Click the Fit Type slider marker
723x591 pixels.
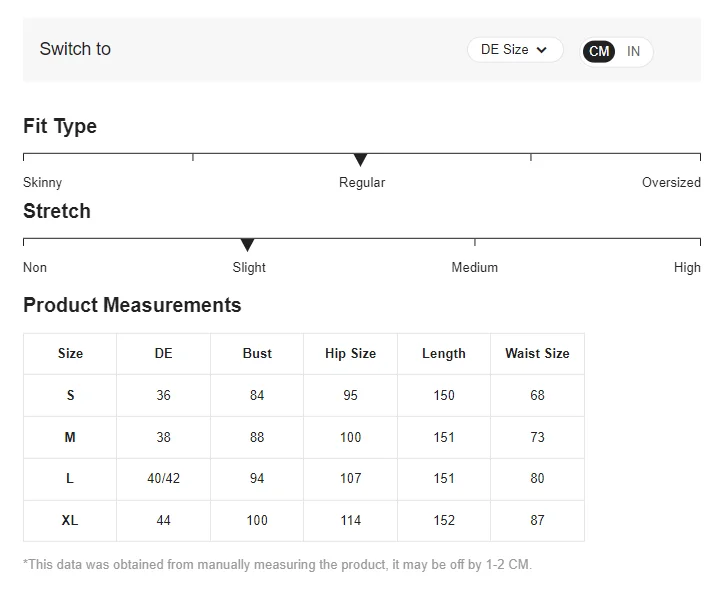click(x=360, y=160)
